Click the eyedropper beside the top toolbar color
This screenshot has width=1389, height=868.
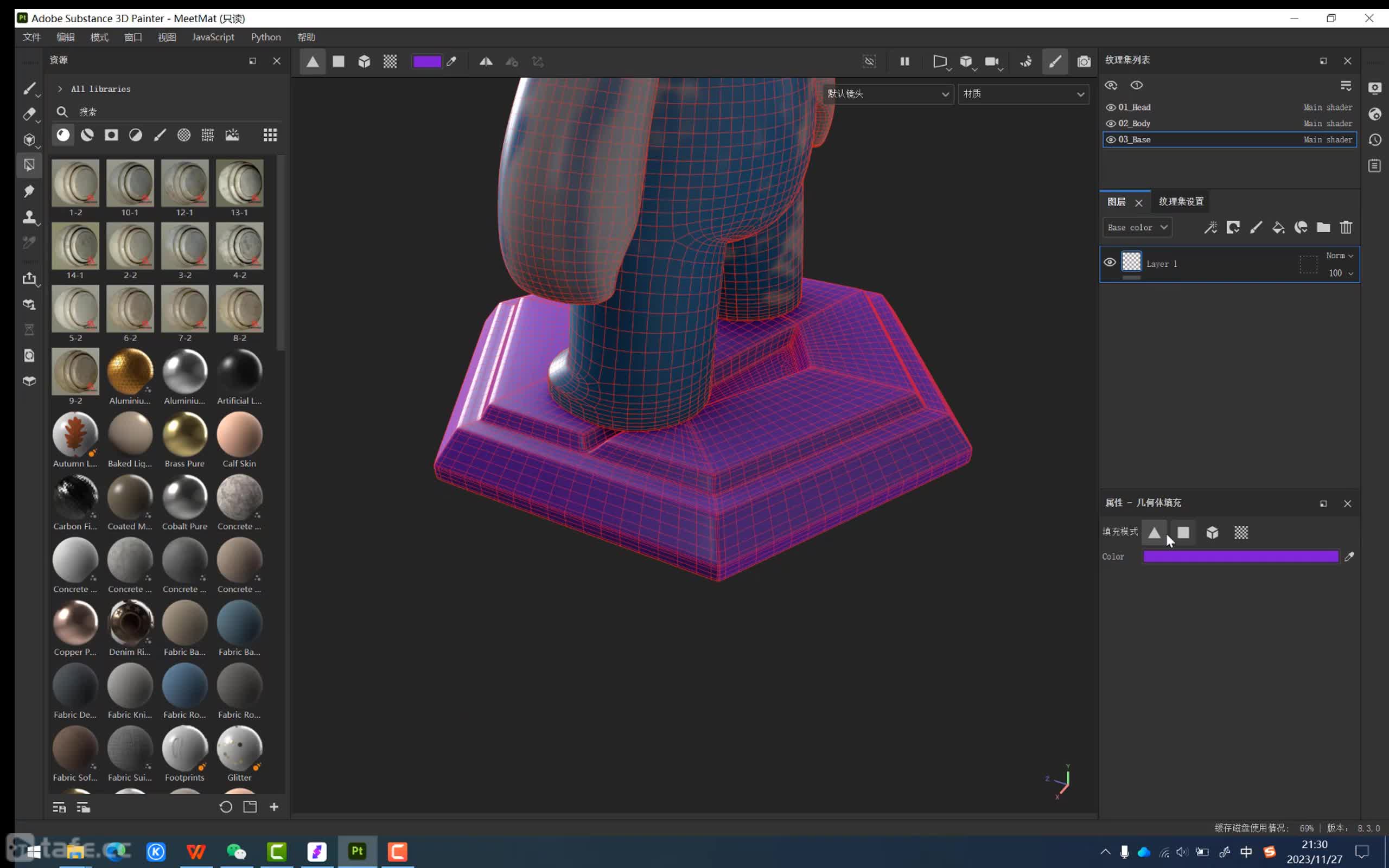[x=452, y=61]
